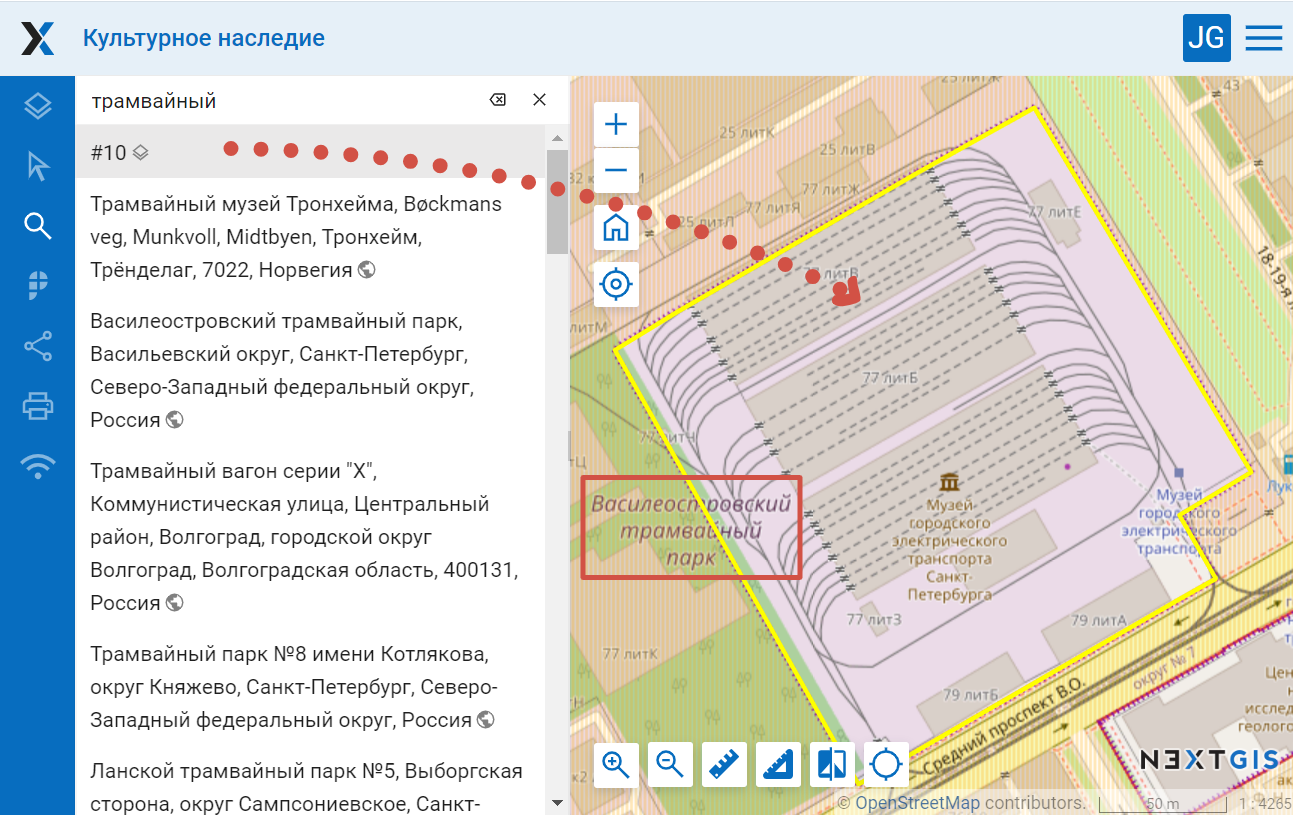
Task: Click the "79 литБ" building label
Action: (970, 695)
